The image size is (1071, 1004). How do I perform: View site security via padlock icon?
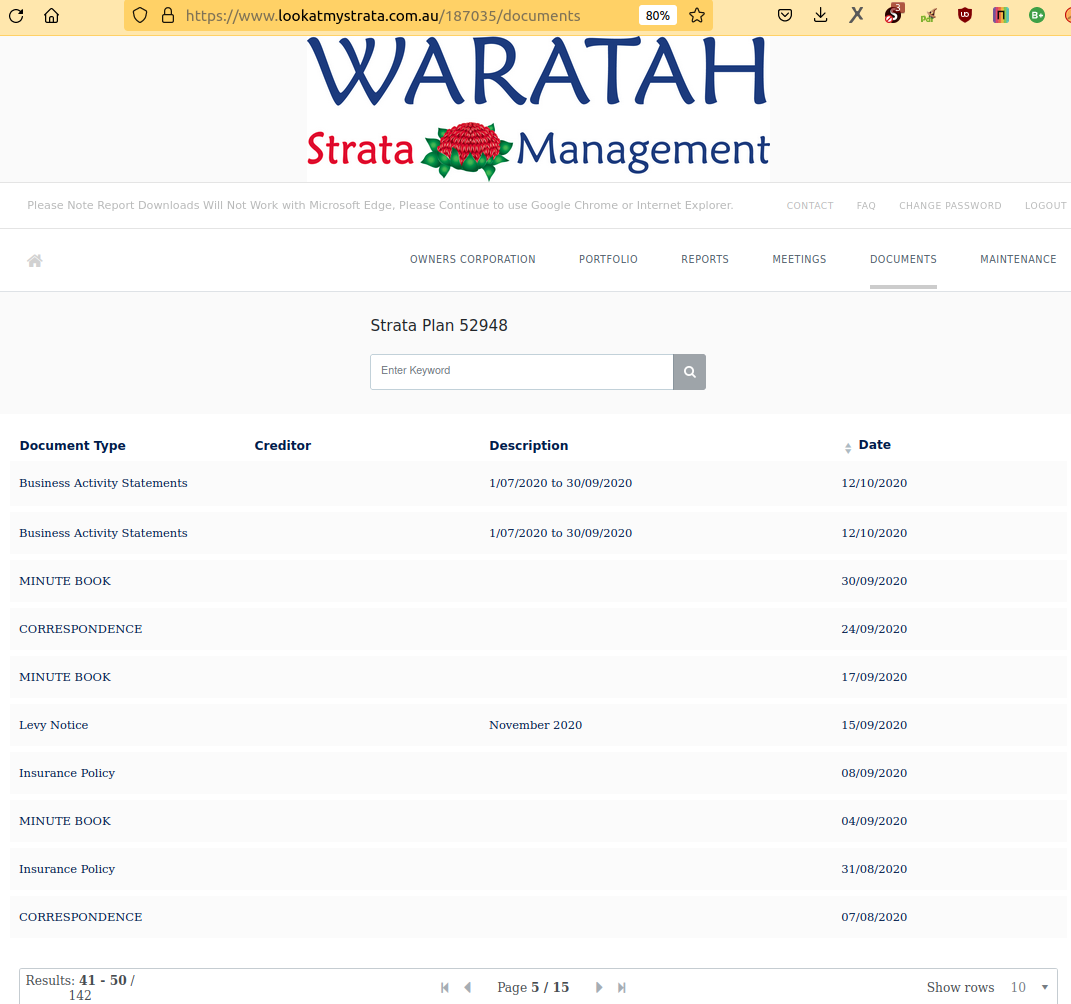pos(167,16)
